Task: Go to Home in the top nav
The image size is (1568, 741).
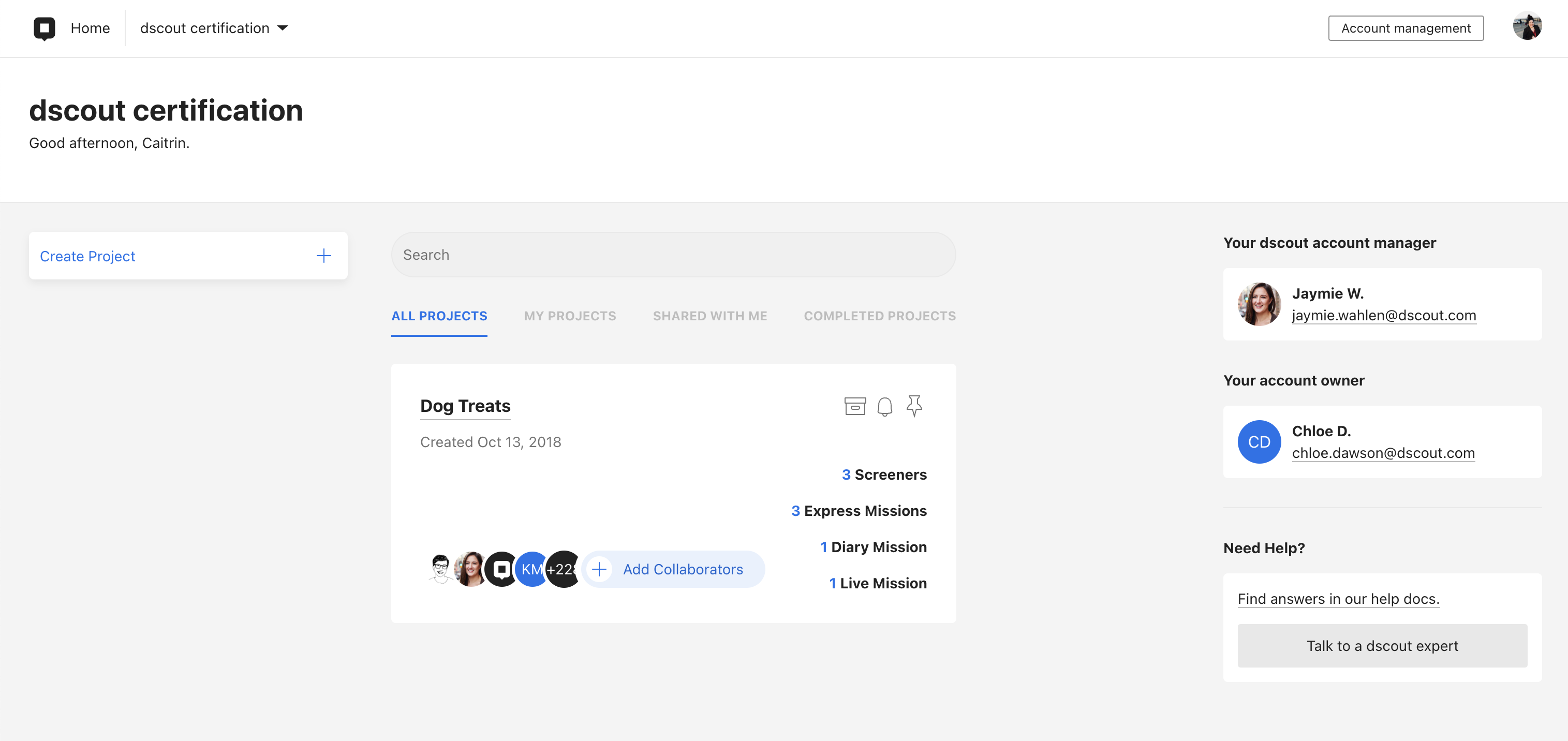Action: tap(90, 28)
